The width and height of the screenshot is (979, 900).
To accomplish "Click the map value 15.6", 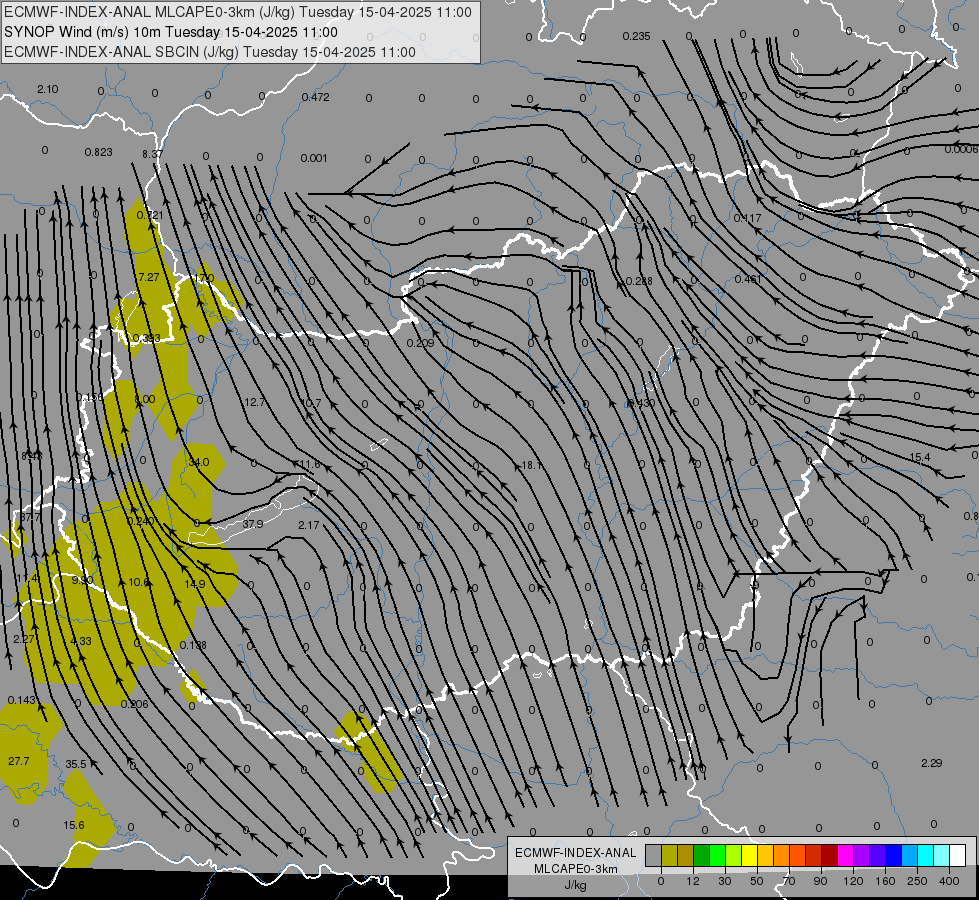I will (x=74, y=825).
